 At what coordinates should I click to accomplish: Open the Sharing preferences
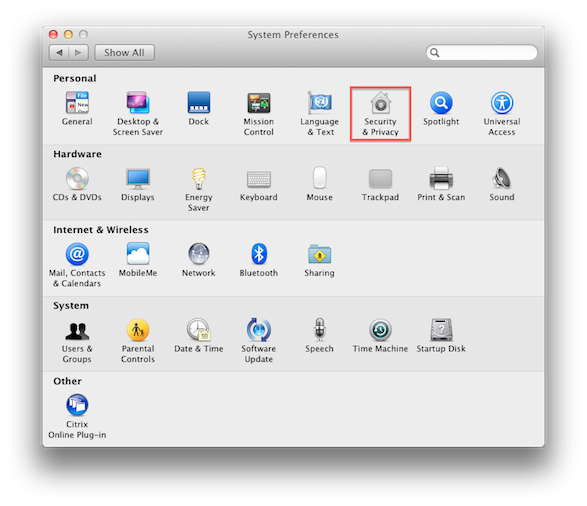click(319, 260)
